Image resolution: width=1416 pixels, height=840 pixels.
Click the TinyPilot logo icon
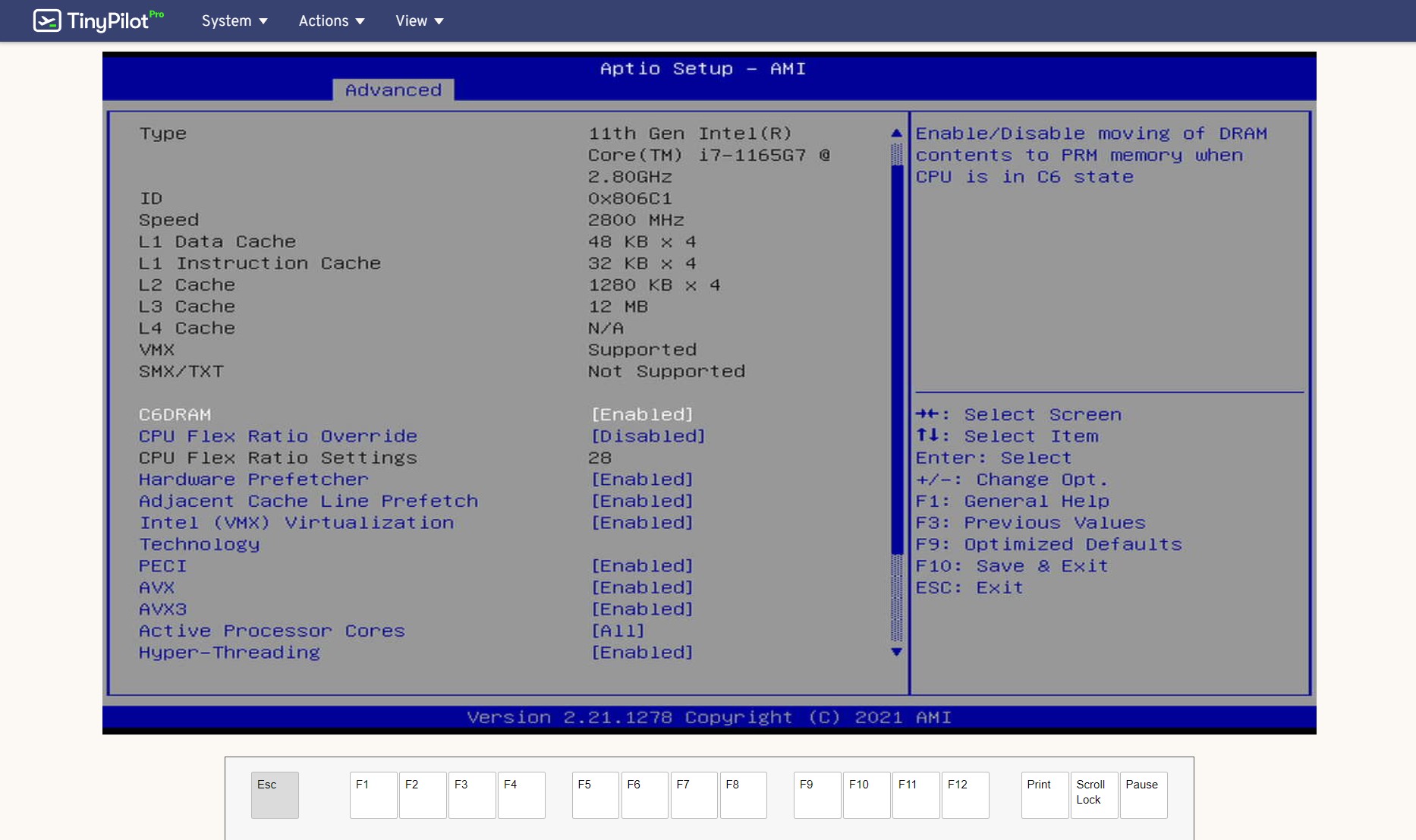pos(47,20)
